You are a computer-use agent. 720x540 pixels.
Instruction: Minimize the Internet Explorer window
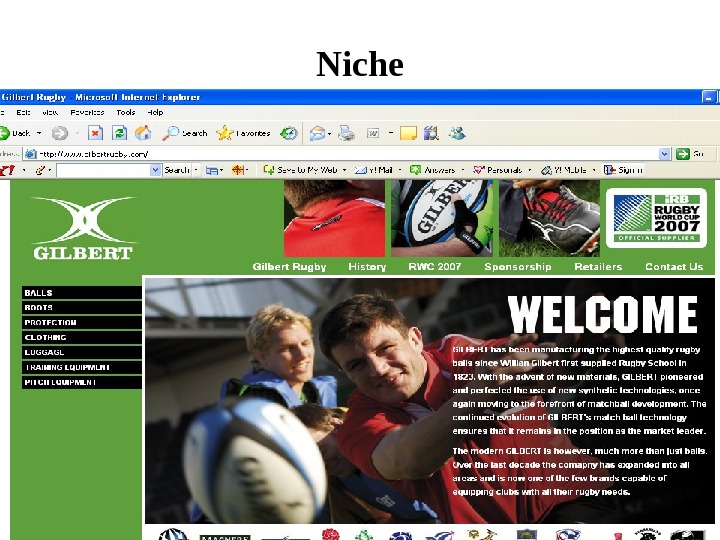[x=709, y=97]
